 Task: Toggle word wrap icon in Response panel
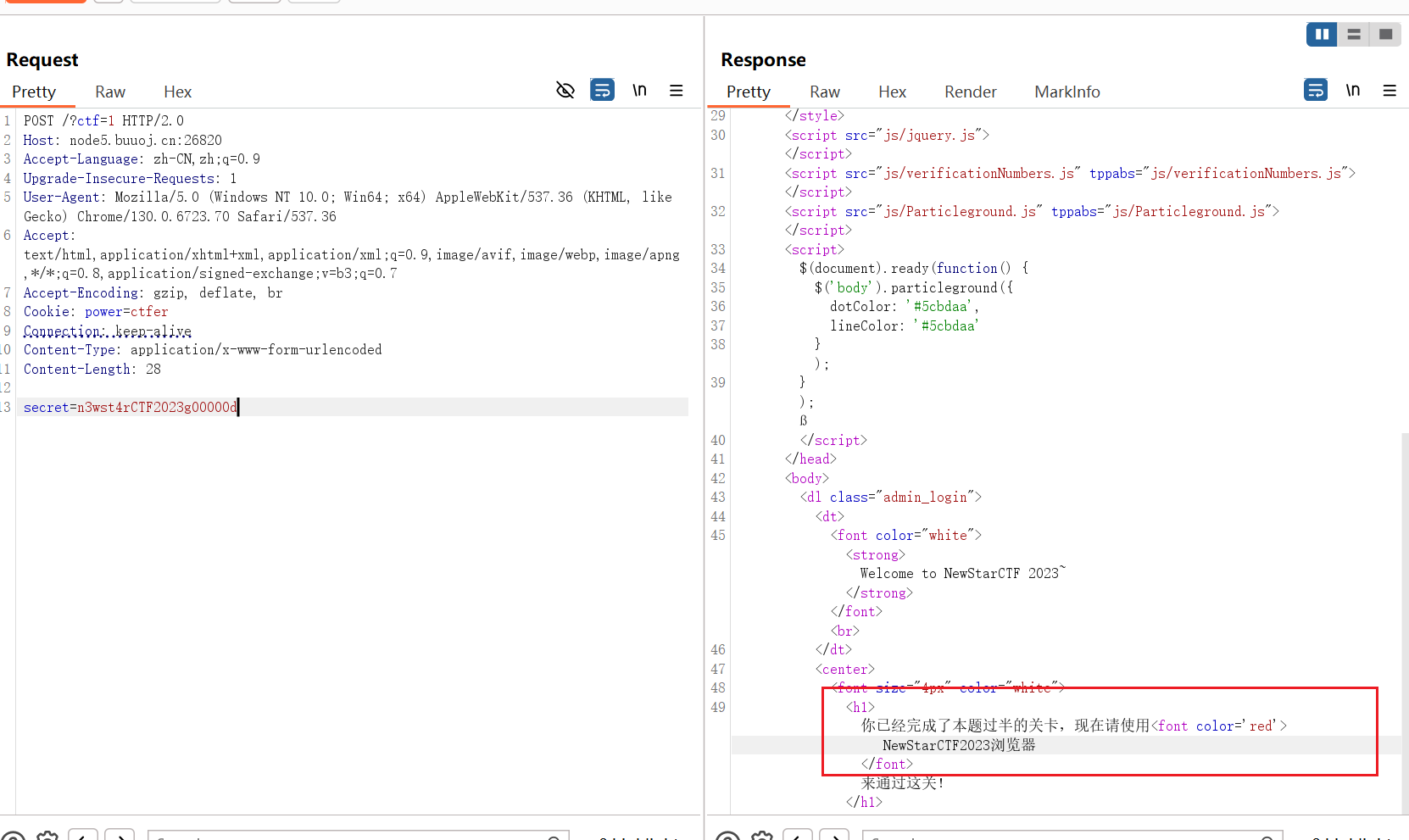tap(1316, 90)
